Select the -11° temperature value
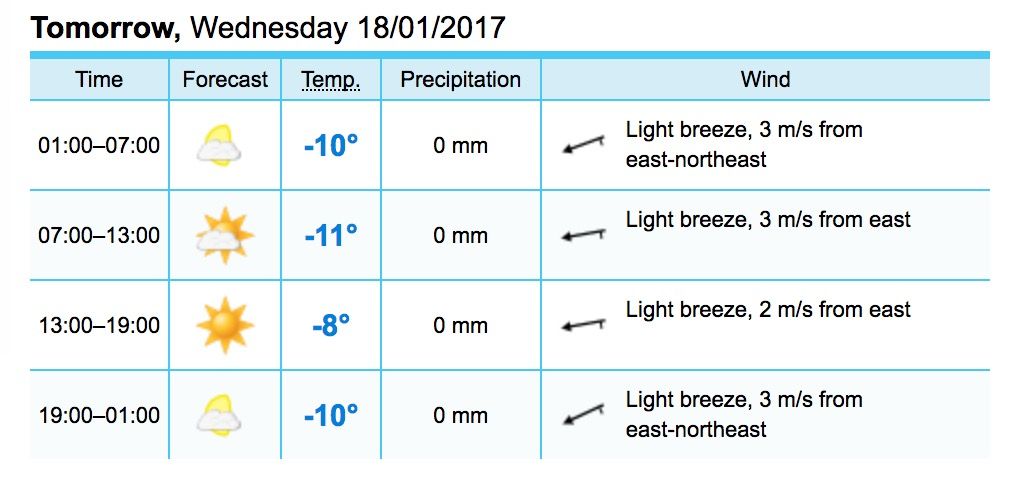The width and height of the screenshot is (1018, 492). (x=331, y=235)
